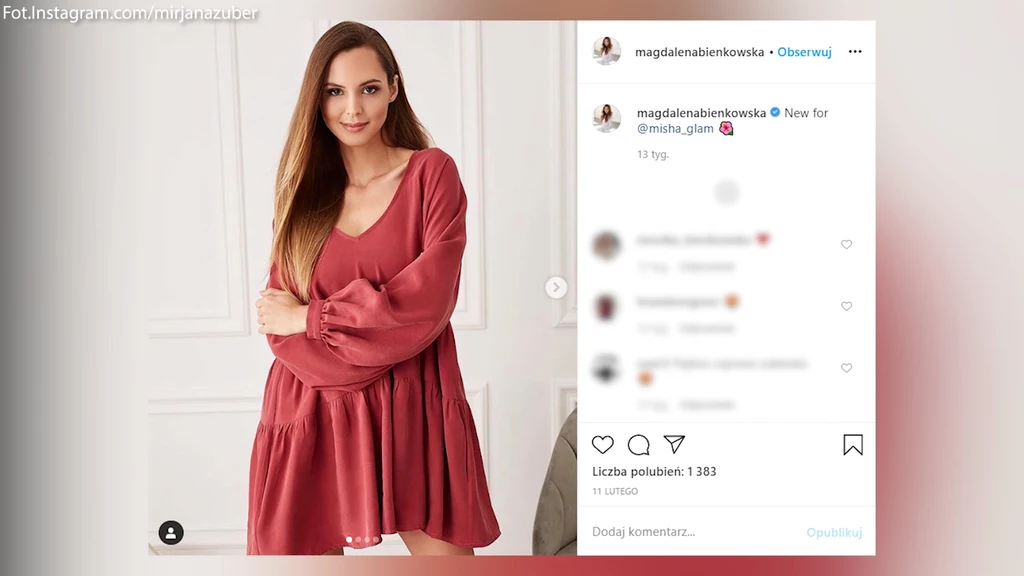Like the first blurred comment
This screenshot has width=1024, height=576.
click(x=846, y=244)
